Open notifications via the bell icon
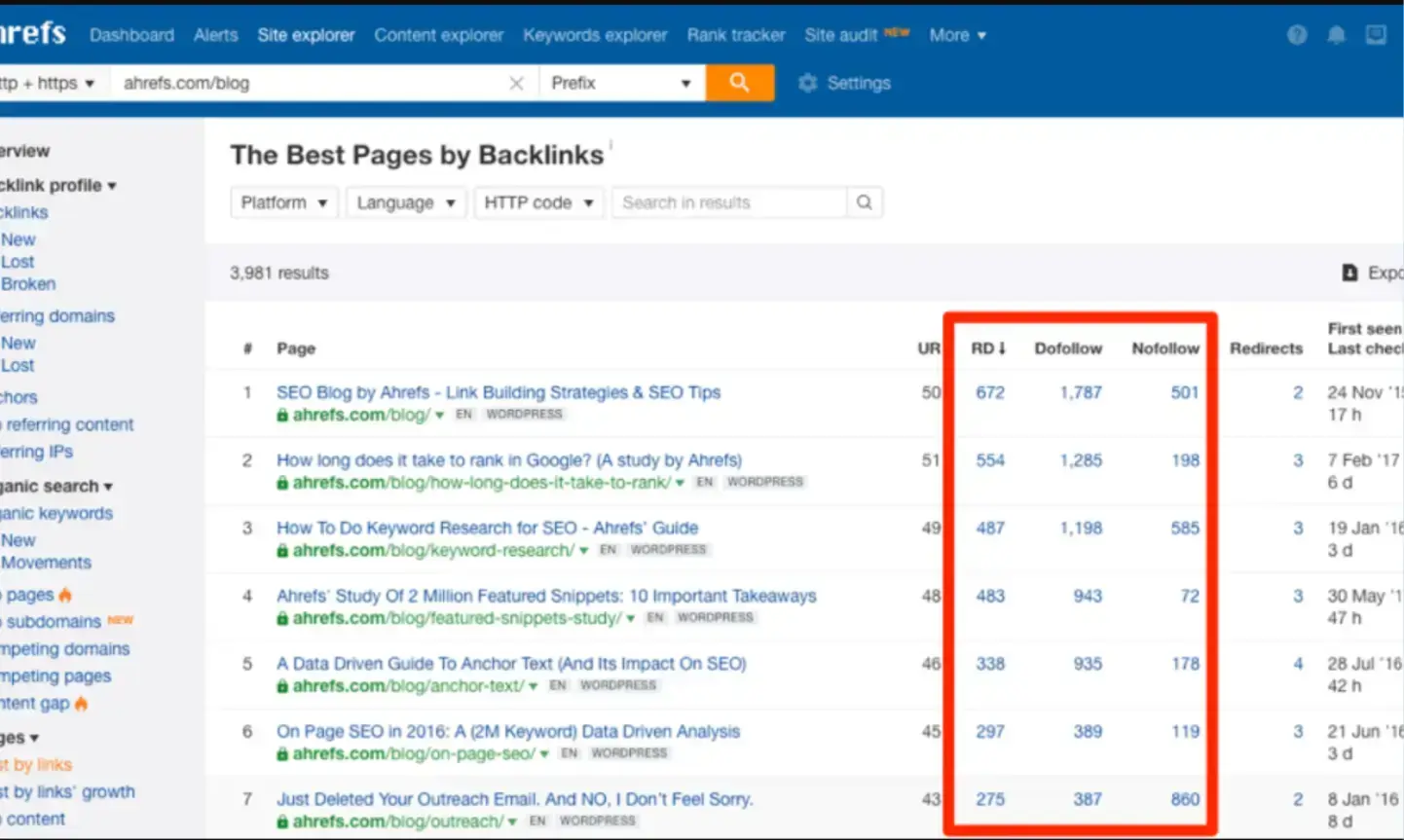1404x840 pixels. coord(1336,35)
